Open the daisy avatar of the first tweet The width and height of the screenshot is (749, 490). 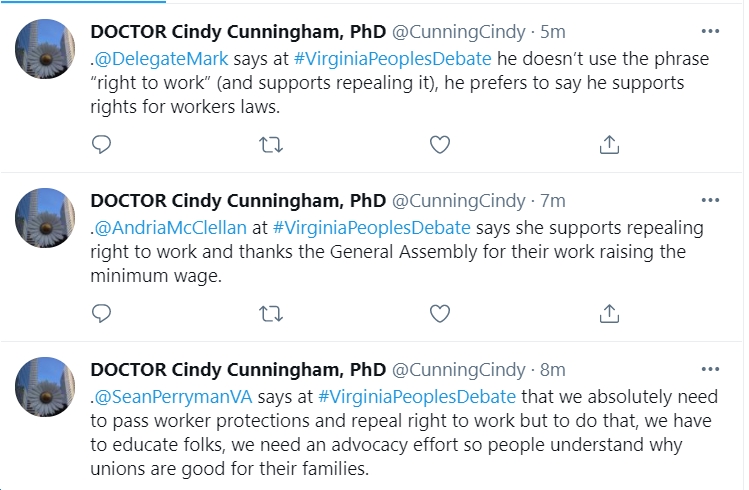coord(45,49)
